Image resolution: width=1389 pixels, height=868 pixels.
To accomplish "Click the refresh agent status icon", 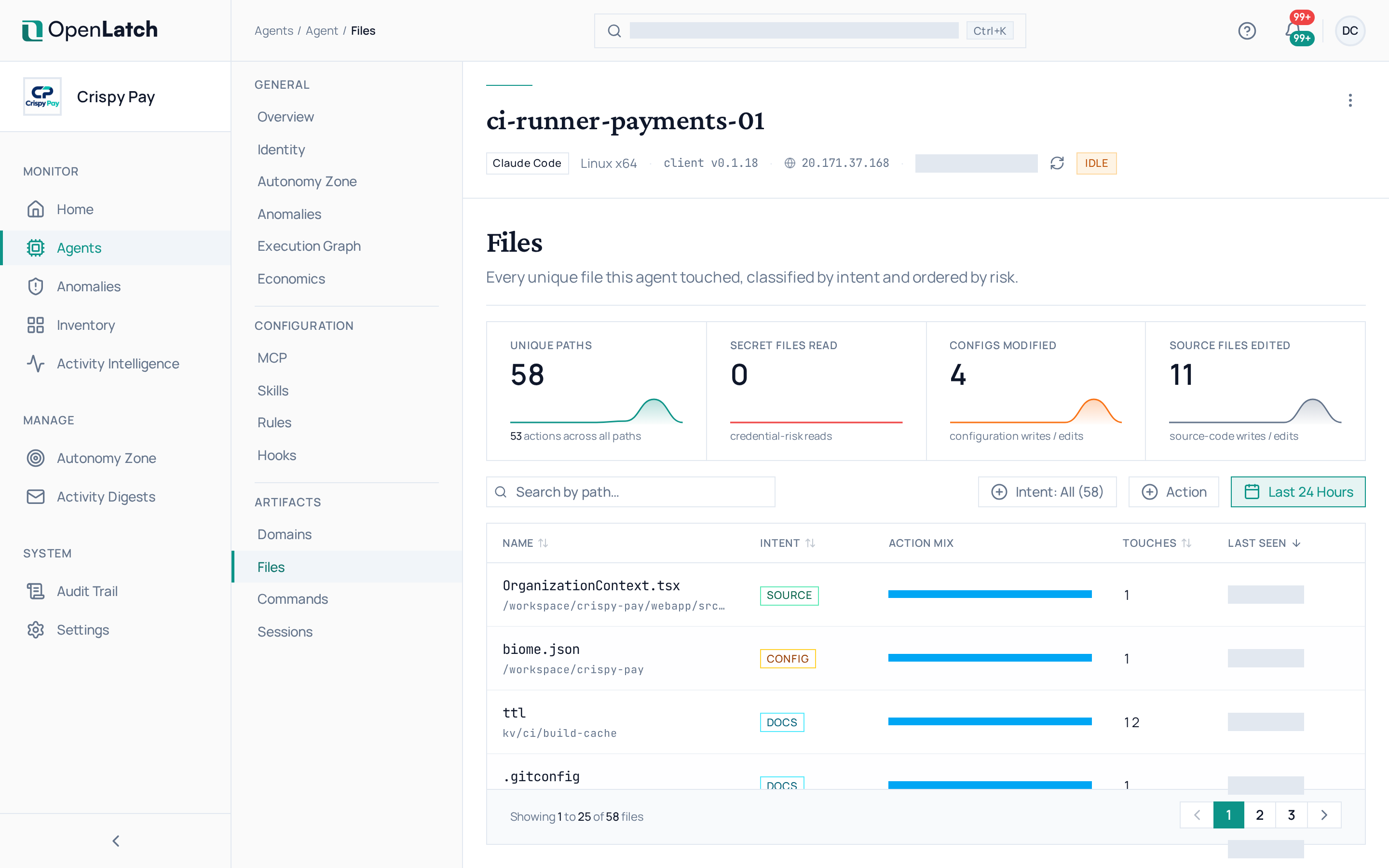I will click(1057, 163).
